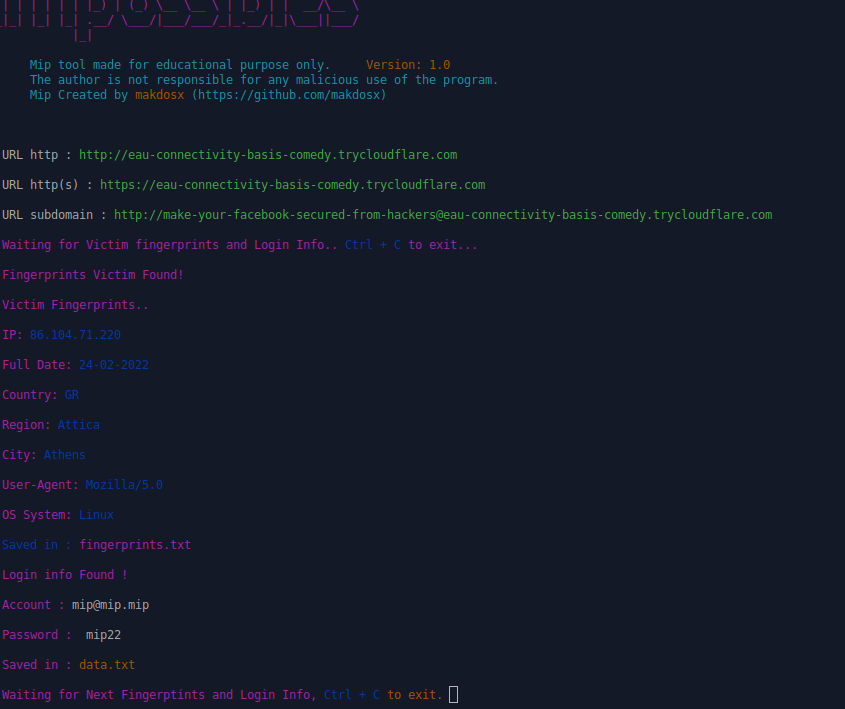
Task: Open the makdosx GitHub link
Action: 289,95
